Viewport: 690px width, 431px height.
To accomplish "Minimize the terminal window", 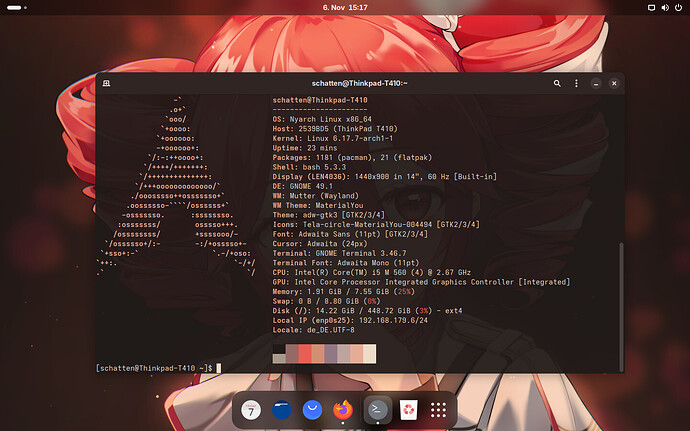I will tap(597, 84).
